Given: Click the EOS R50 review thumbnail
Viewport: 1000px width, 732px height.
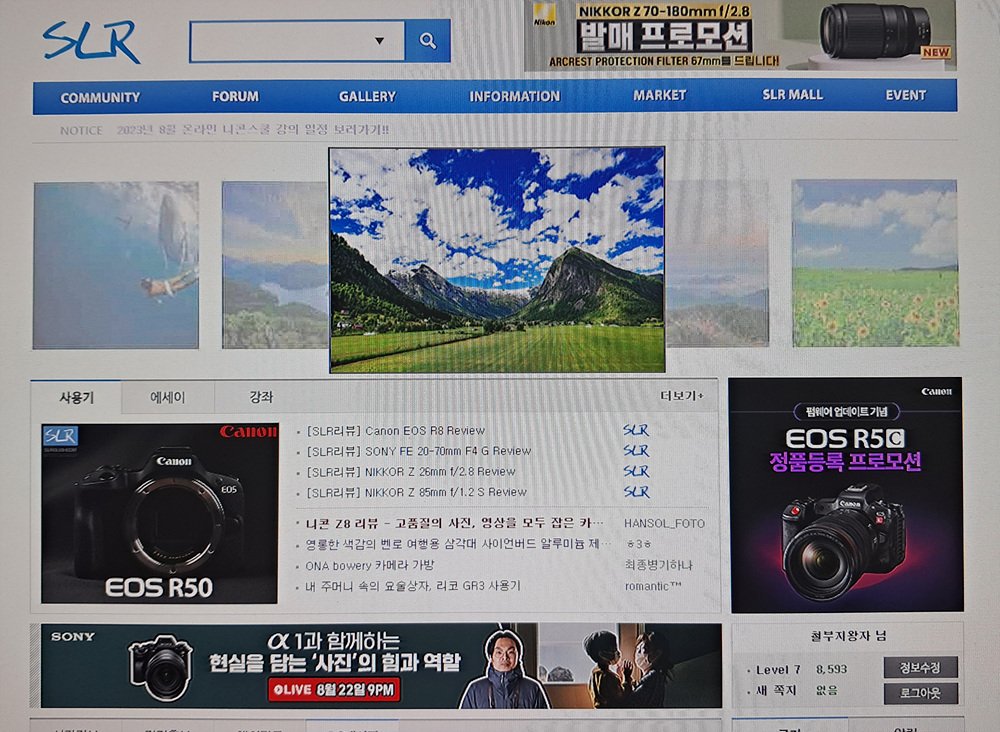Looking at the screenshot, I should pos(160,513).
